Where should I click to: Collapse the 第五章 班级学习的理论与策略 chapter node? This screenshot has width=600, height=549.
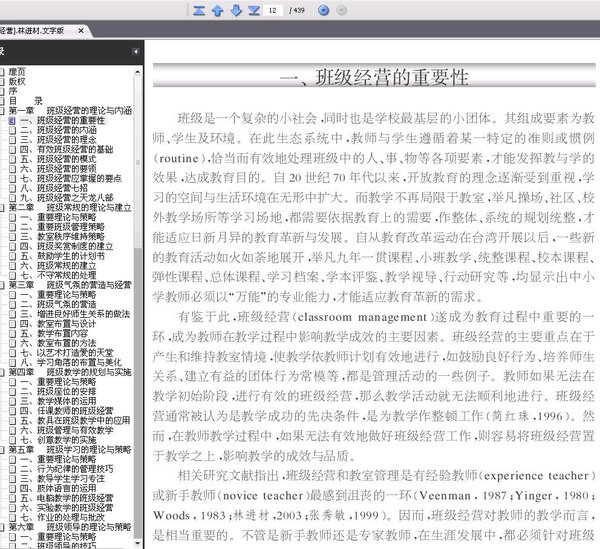coord(2,450)
